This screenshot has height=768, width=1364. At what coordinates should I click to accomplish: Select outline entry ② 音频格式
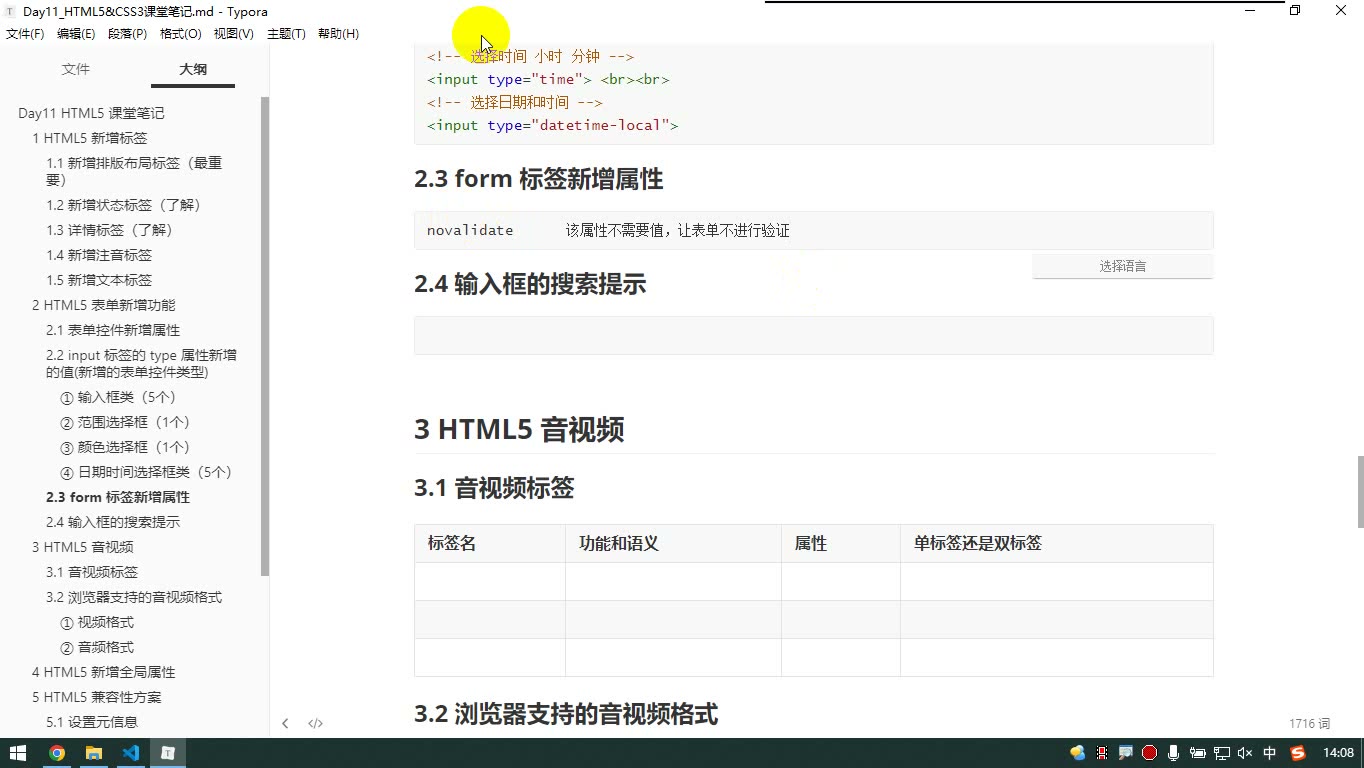click(97, 647)
